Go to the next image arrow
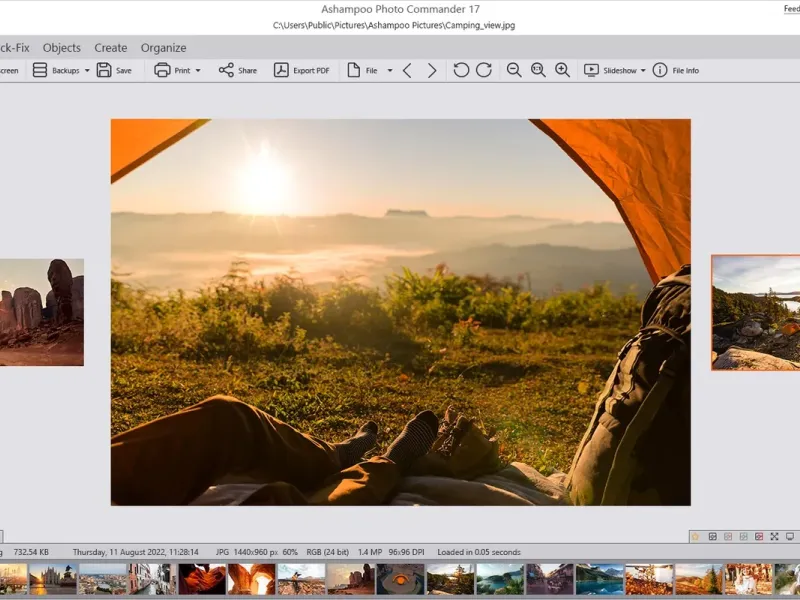The width and height of the screenshot is (800, 600). 432,70
